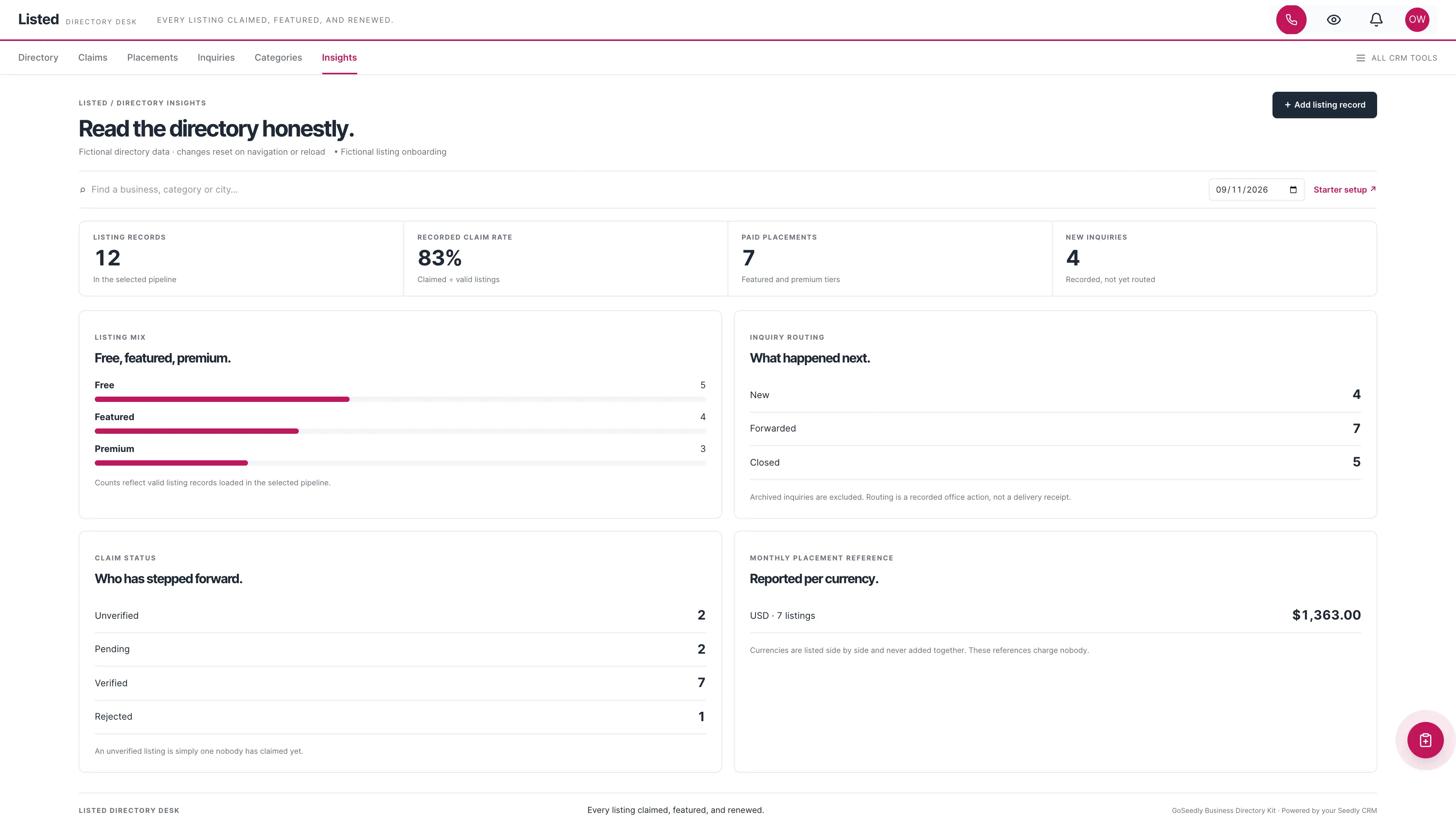The width and height of the screenshot is (1456, 819).
Task: Go to the Inquiries tab
Action: coord(216,58)
